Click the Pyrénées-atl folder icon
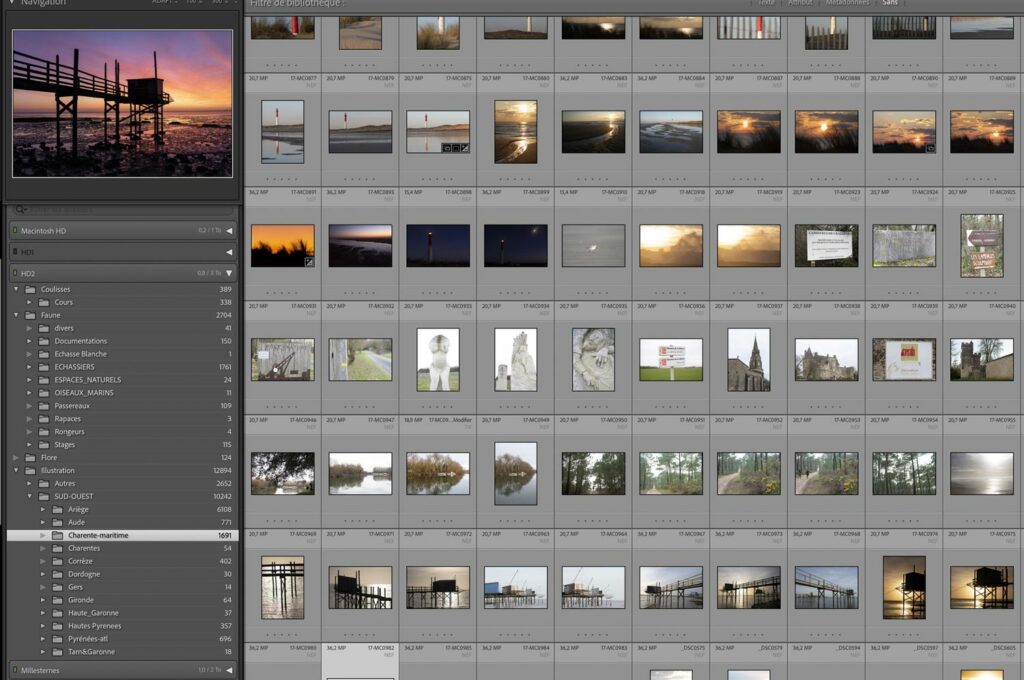The image size is (1024, 680). [57, 639]
